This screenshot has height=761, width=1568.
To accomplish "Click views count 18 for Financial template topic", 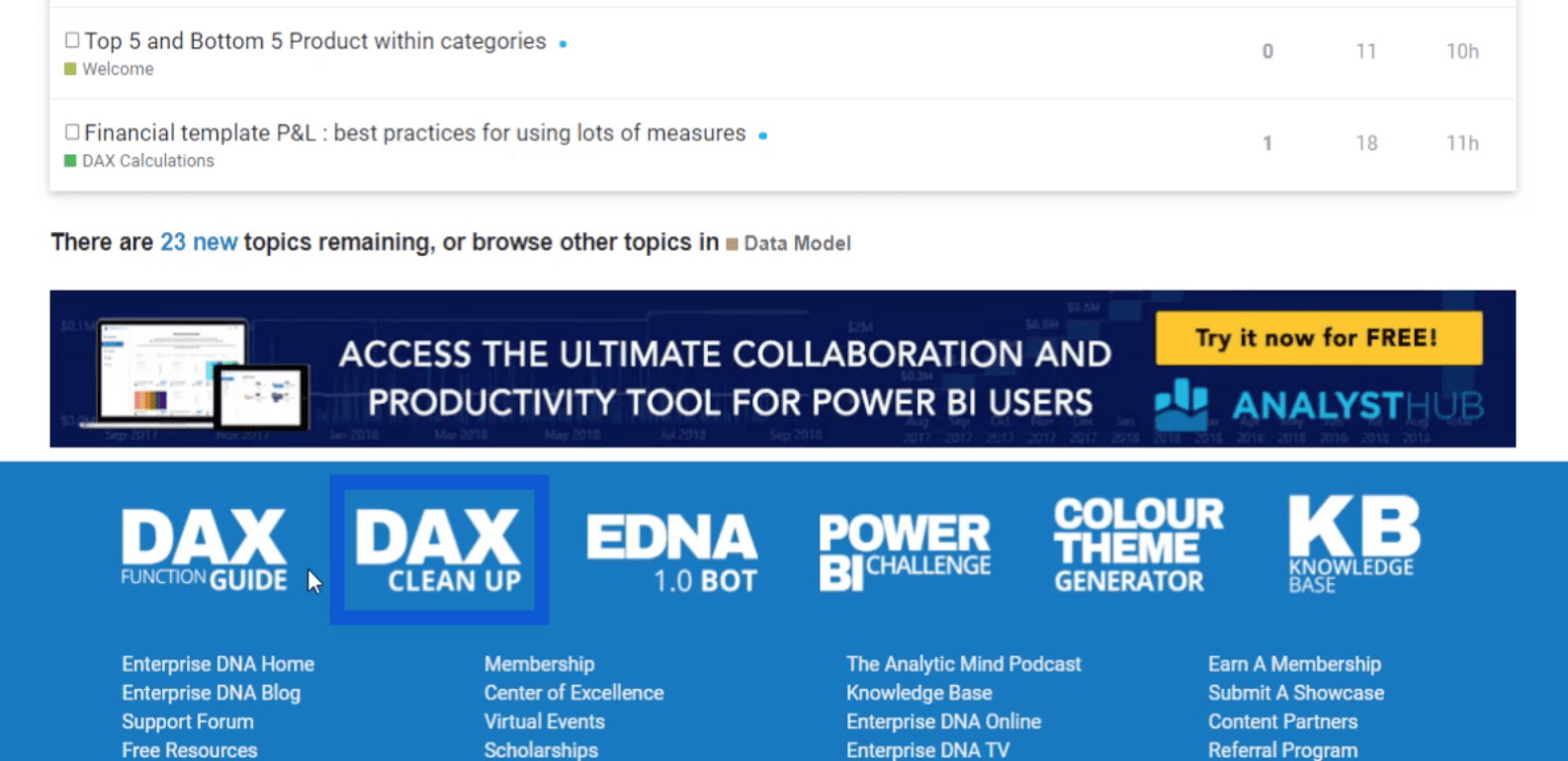I will click(1366, 143).
